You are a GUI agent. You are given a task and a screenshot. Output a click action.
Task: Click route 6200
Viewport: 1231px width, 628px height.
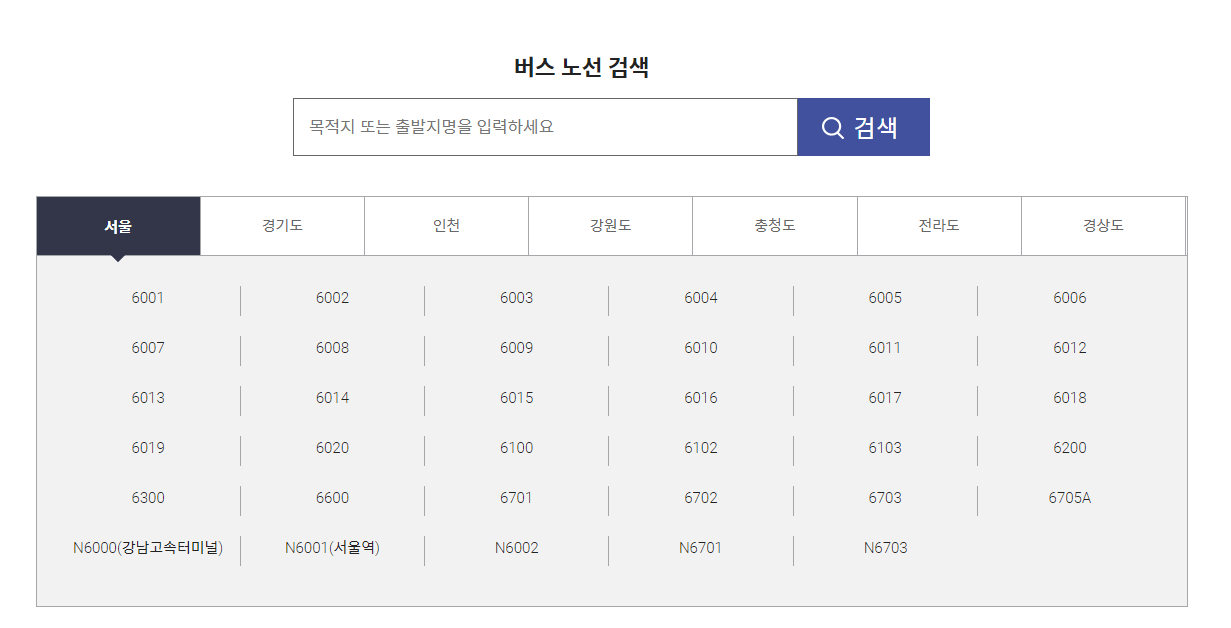[1069, 448]
